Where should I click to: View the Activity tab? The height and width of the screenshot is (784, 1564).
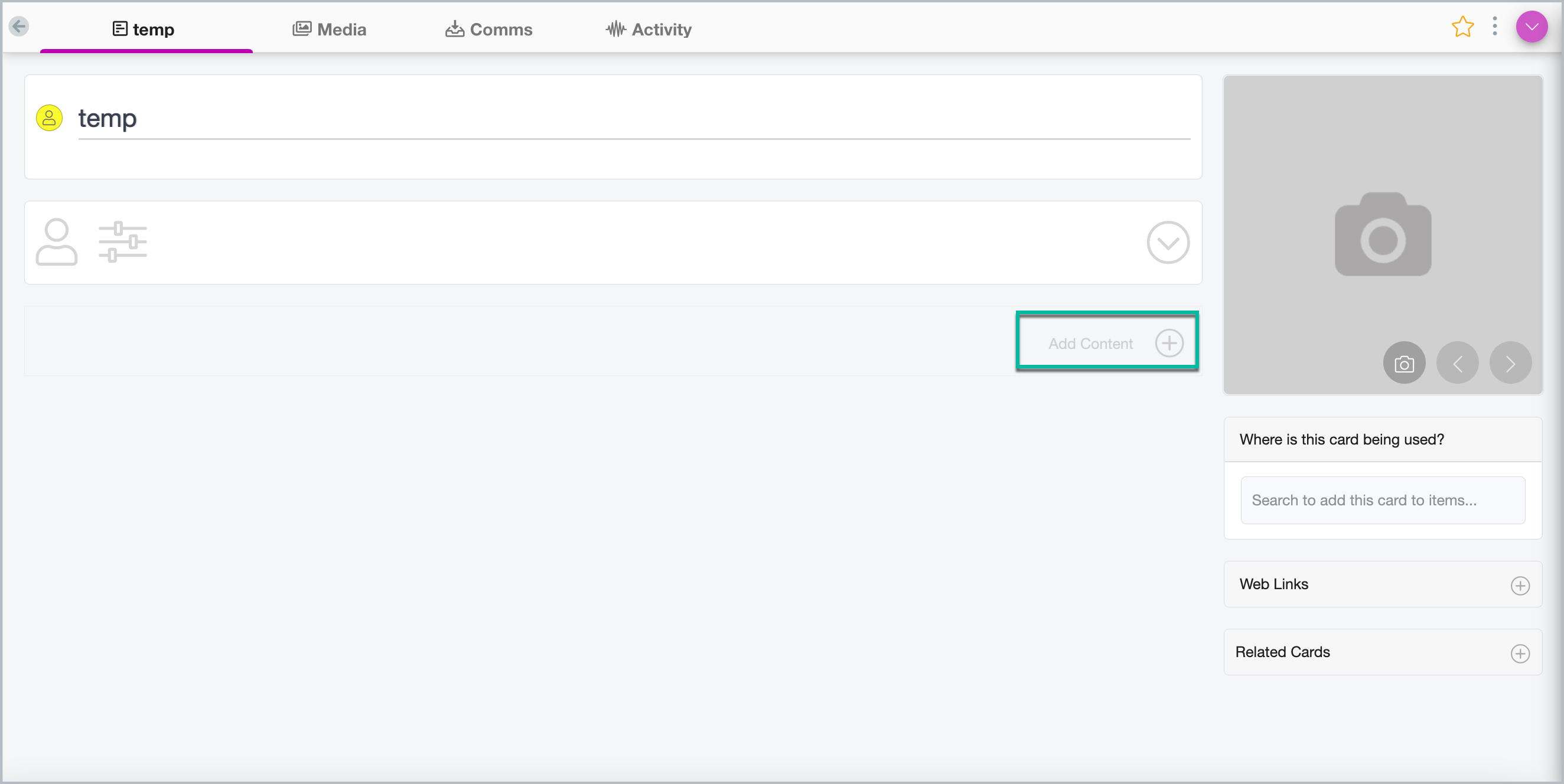click(649, 29)
